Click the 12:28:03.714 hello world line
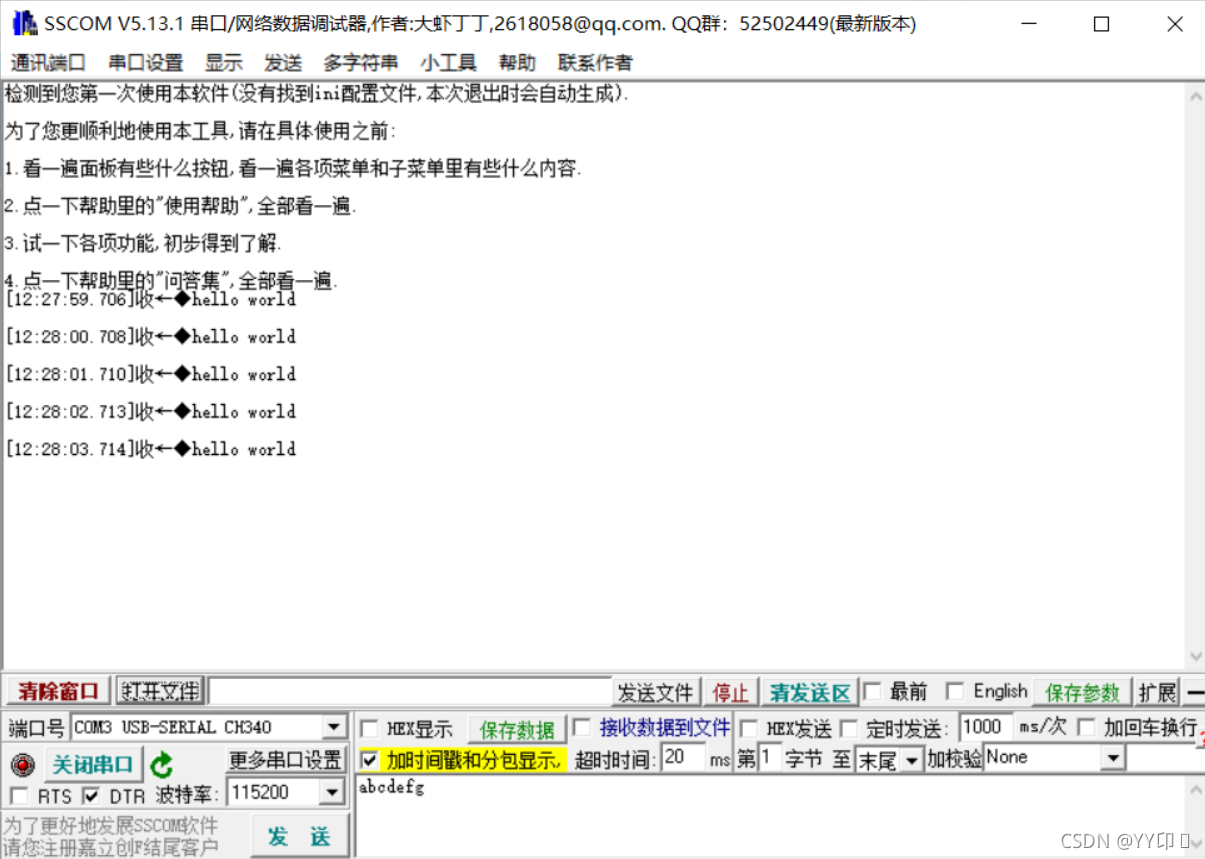This screenshot has height=859, width=1205. 151,450
